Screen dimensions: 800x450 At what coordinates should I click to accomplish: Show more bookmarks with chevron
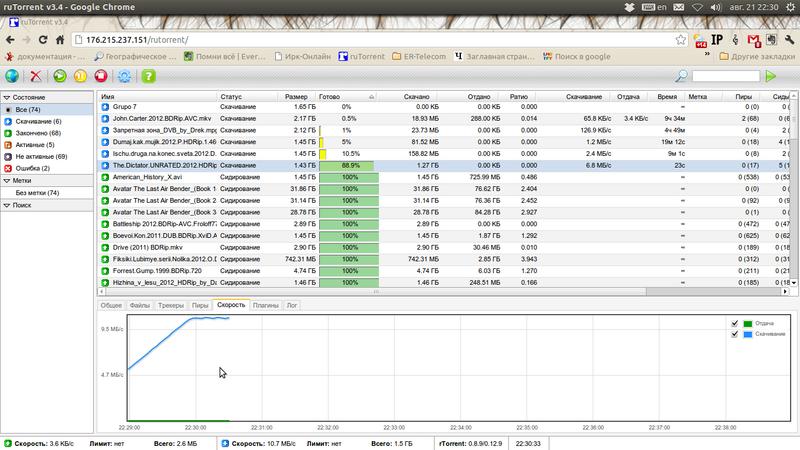click(707, 54)
